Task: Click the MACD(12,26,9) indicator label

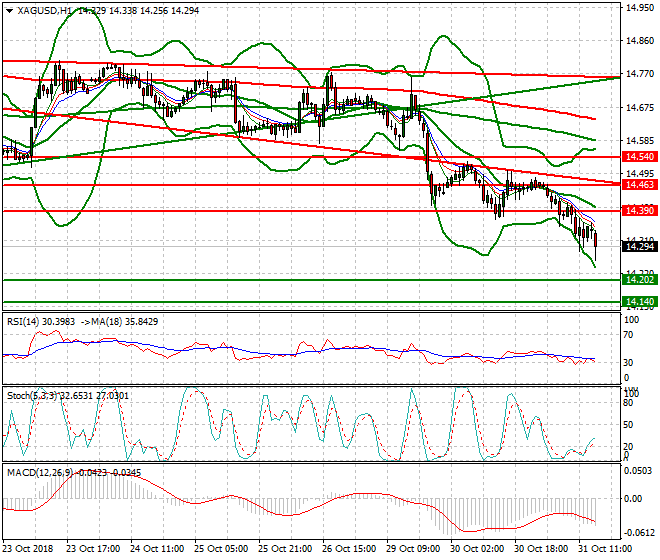Action: pyautogui.click(x=37, y=470)
